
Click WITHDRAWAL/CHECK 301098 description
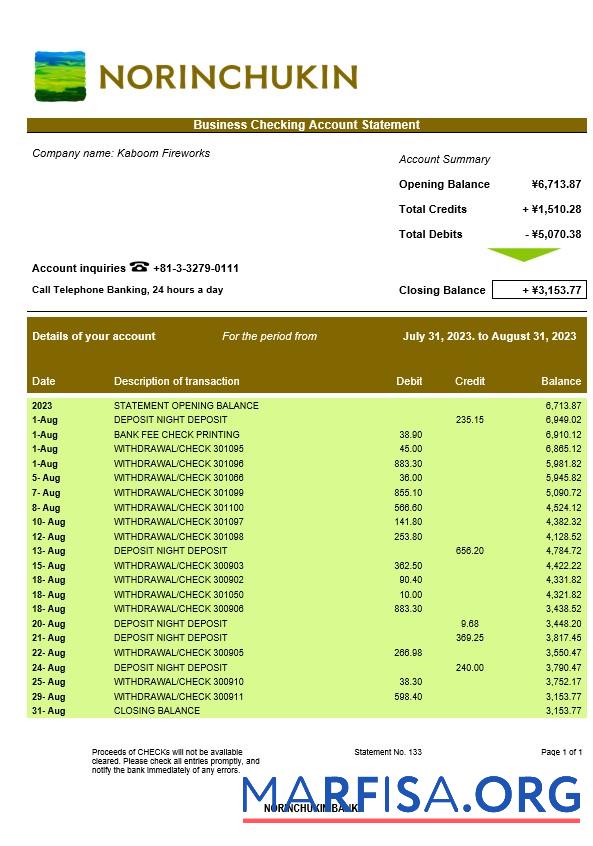(179, 537)
